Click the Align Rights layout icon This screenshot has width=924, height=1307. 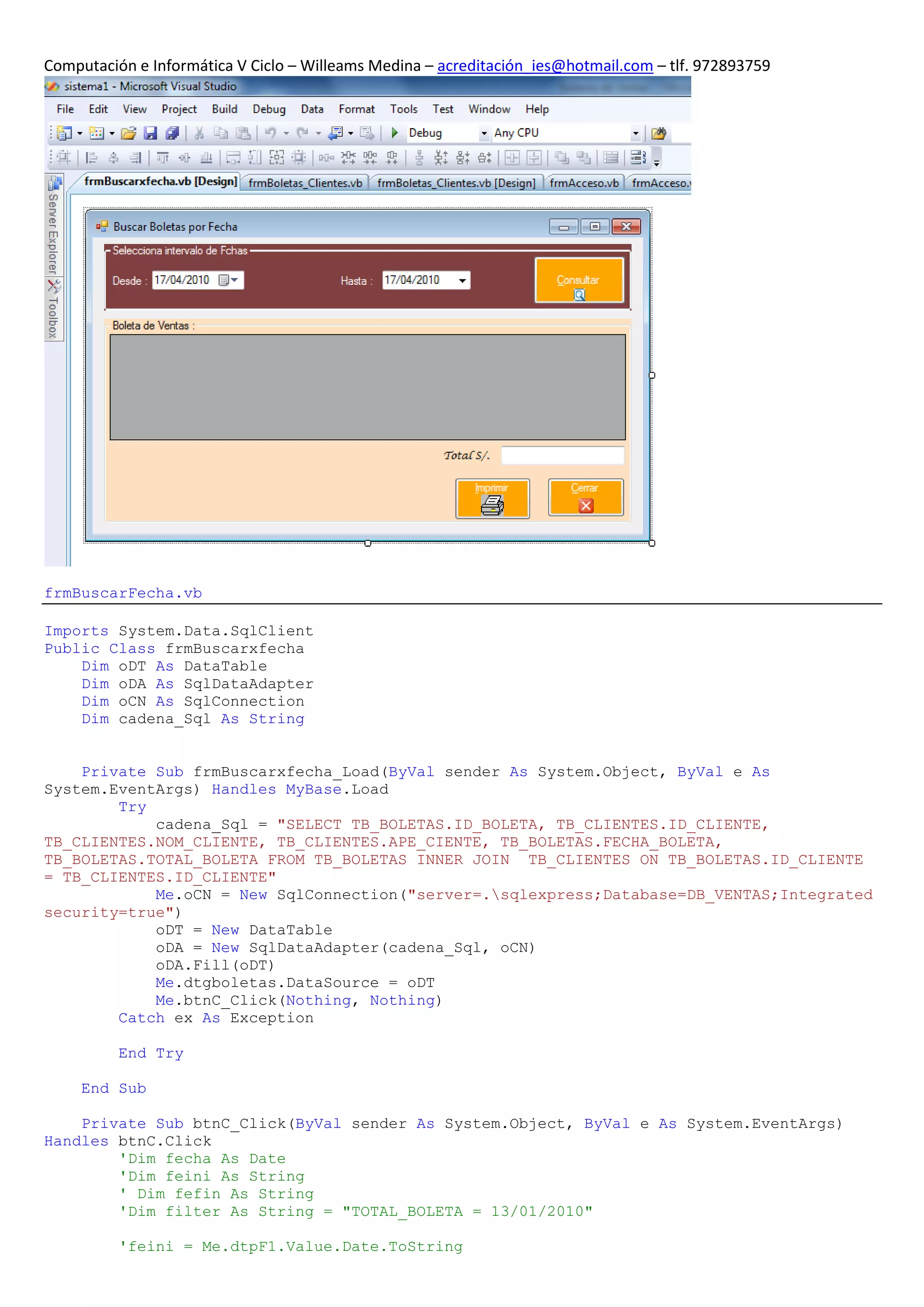(x=135, y=158)
